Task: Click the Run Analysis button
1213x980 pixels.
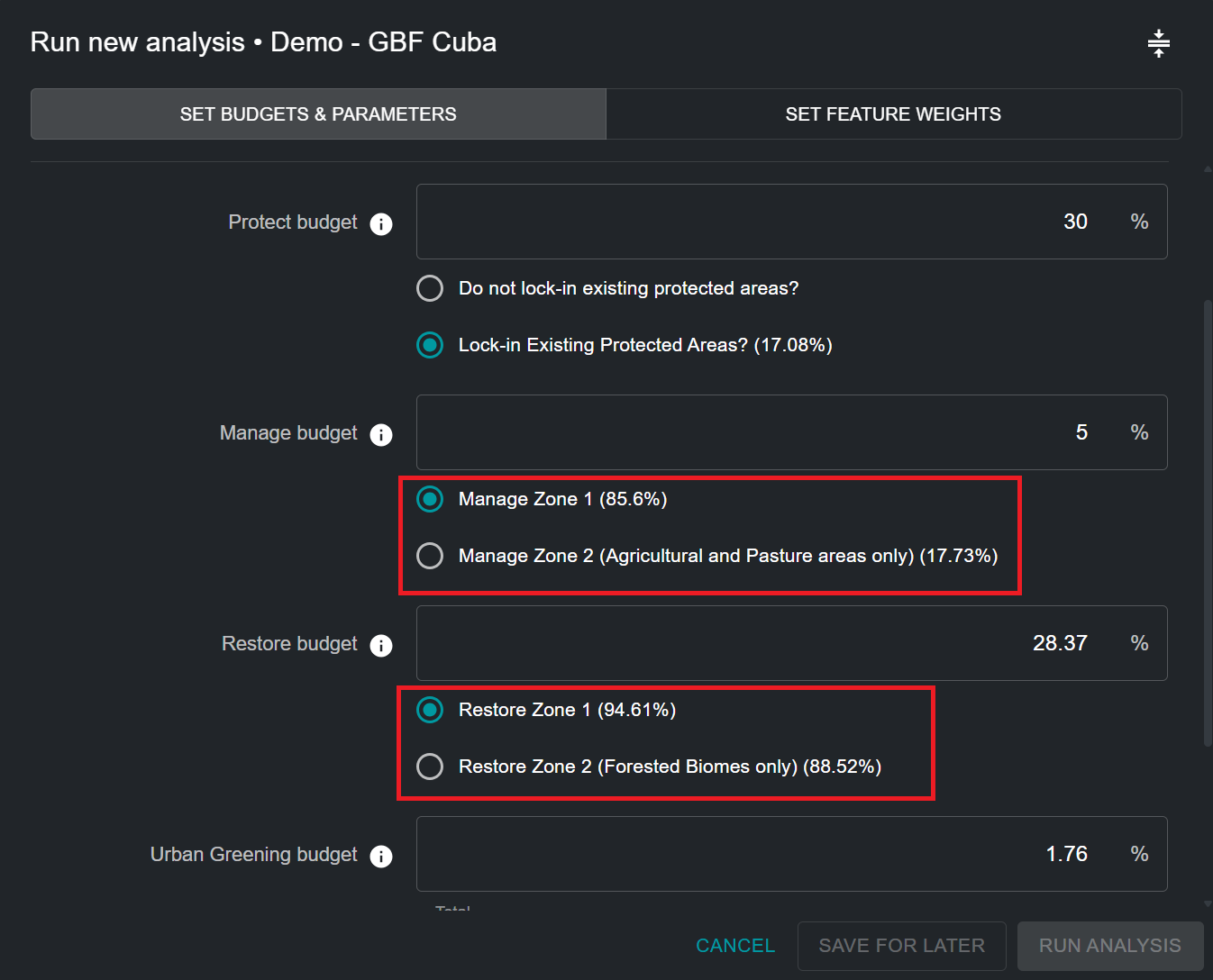Action: [1109, 946]
